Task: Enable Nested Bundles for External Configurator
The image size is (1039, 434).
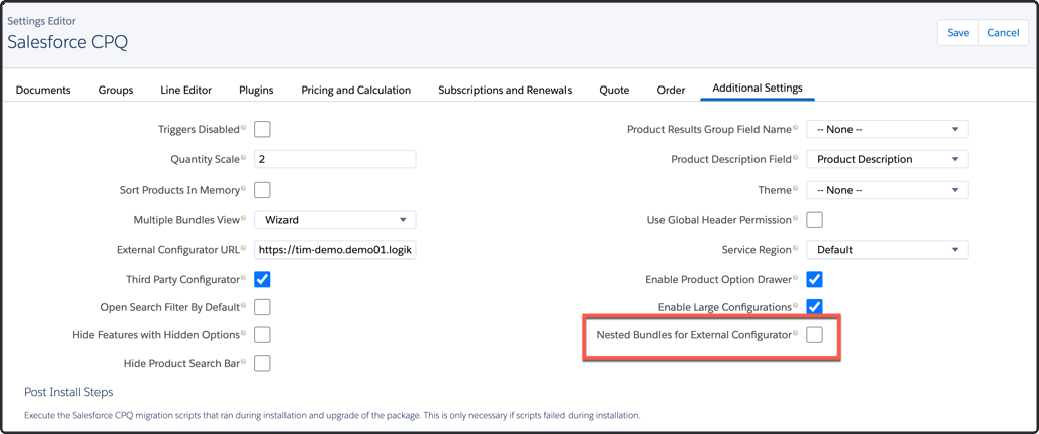Action: [814, 335]
